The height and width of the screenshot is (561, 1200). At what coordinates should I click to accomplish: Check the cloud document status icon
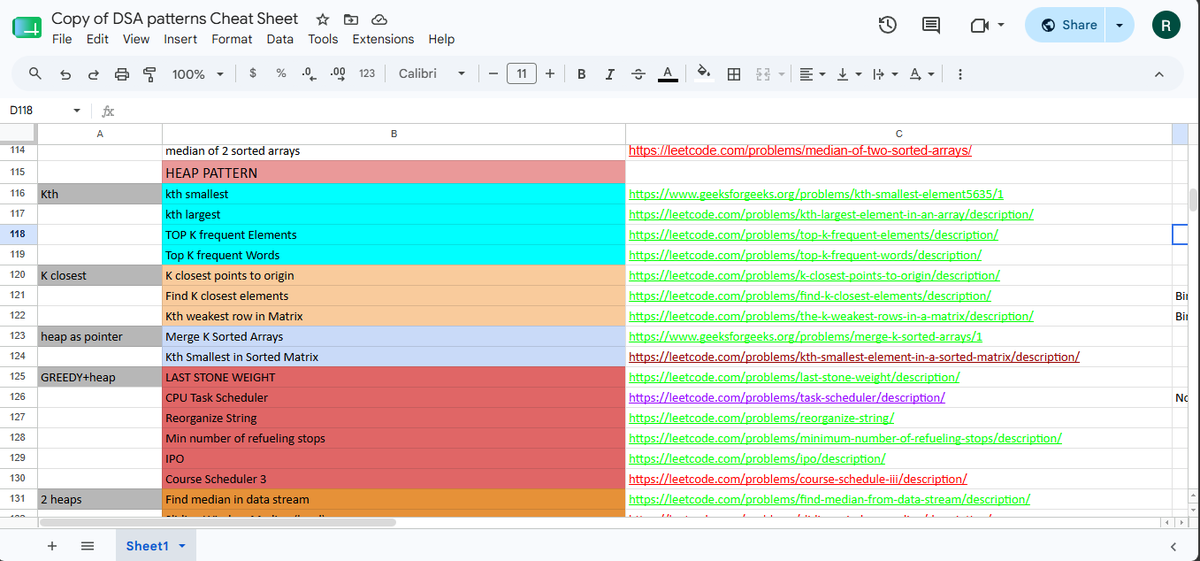379,19
